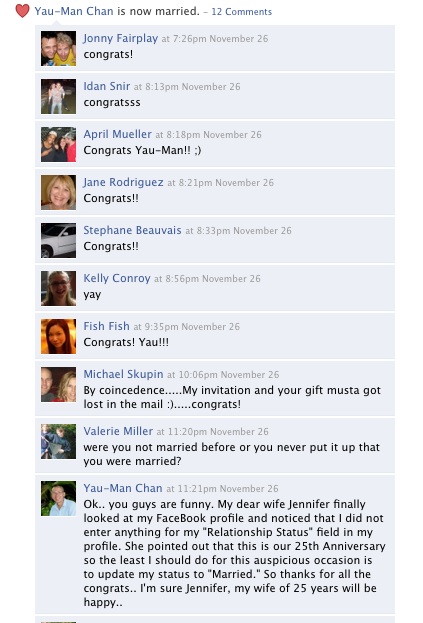The height and width of the screenshot is (623, 423).
Task: Open Valerie Miller's profile photo
Action: pyautogui.click(x=58, y=441)
